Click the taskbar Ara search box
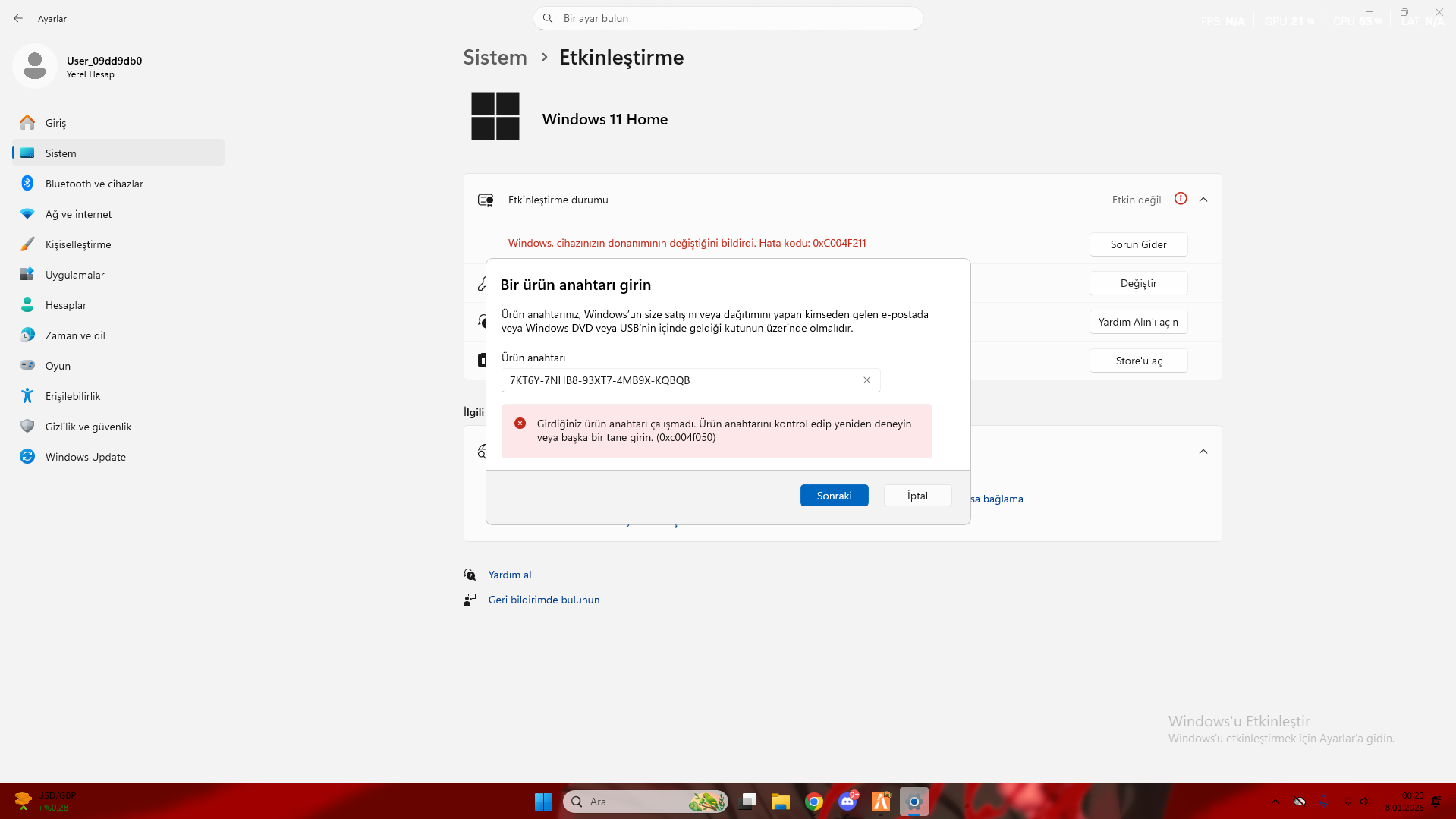 (646, 802)
